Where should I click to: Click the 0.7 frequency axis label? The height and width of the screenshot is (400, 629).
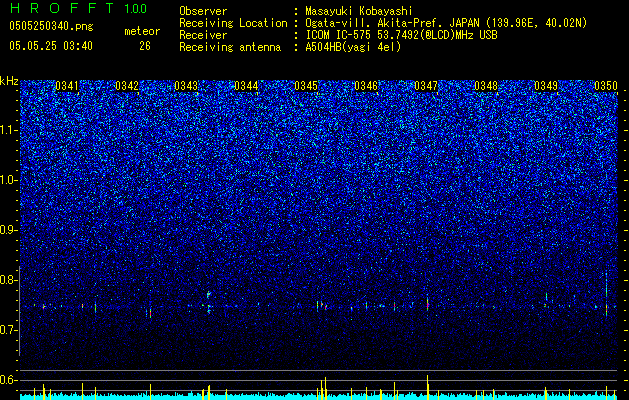click(9, 330)
